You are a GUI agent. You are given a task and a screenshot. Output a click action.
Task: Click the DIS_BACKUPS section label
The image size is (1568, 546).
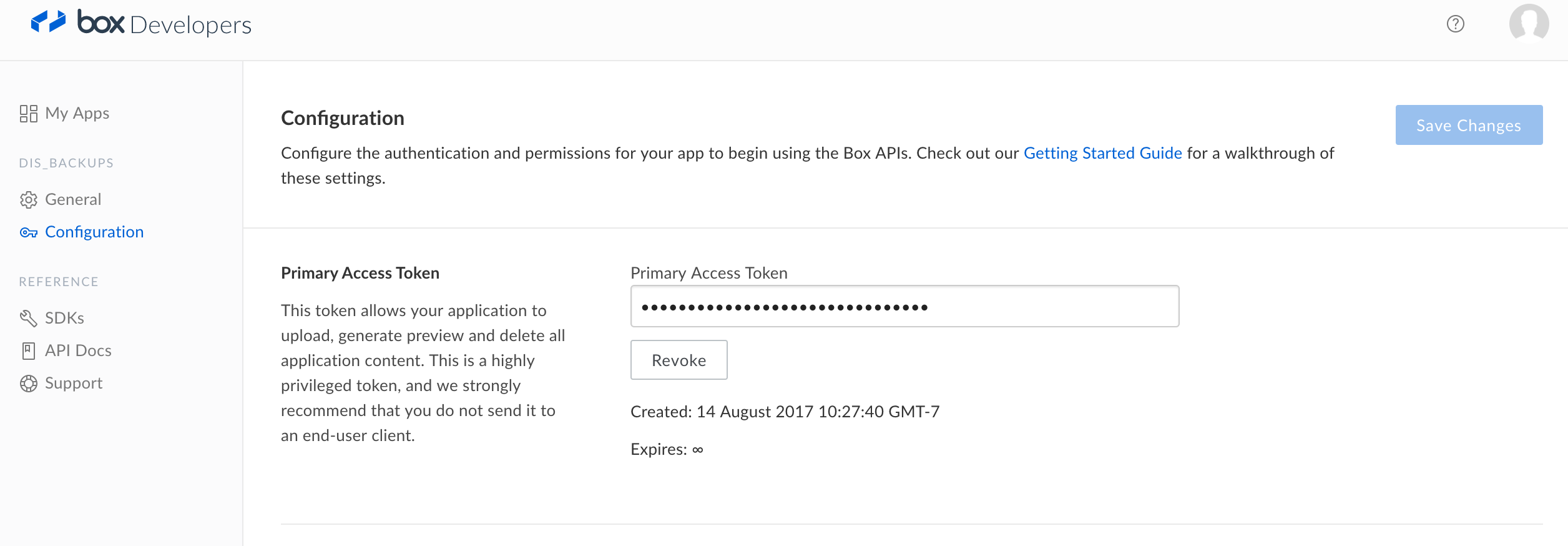(66, 163)
